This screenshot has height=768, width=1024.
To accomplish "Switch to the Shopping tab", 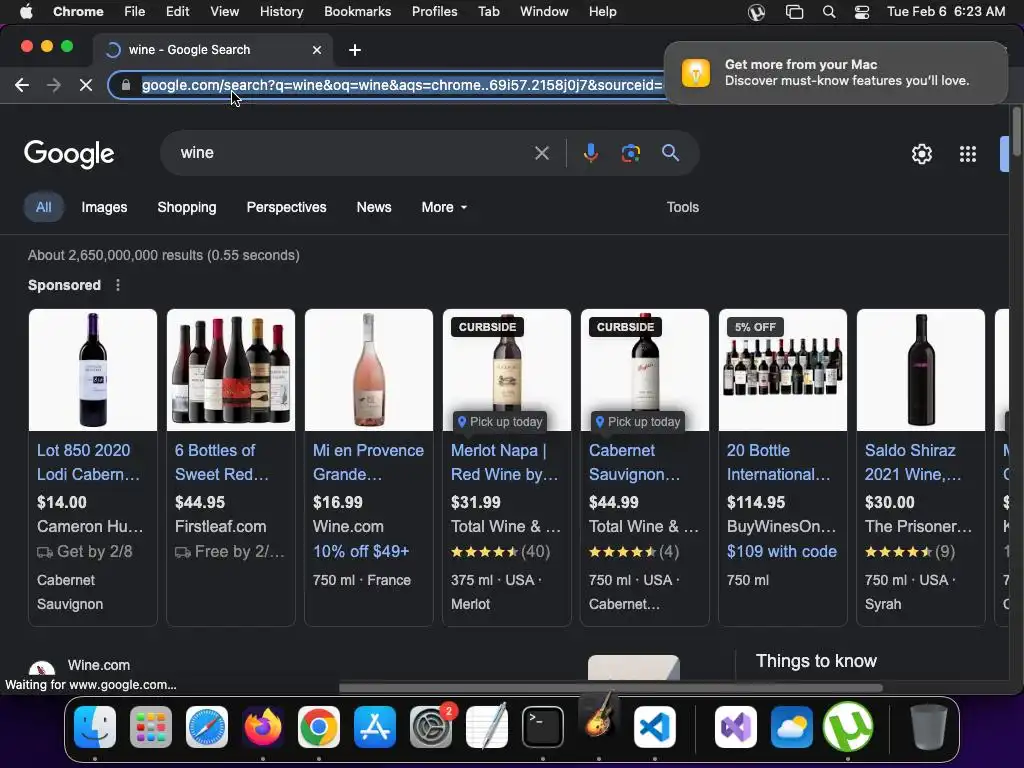I will click(x=187, y=207).
